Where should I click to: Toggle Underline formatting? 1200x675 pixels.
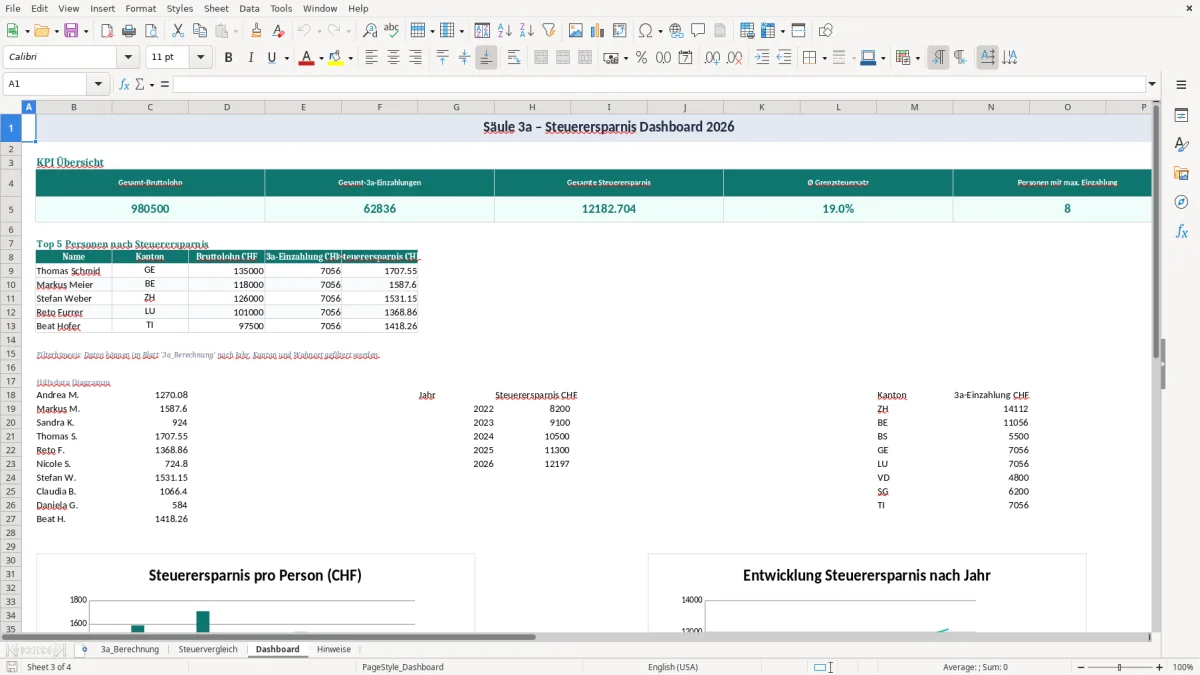(271, 58)
